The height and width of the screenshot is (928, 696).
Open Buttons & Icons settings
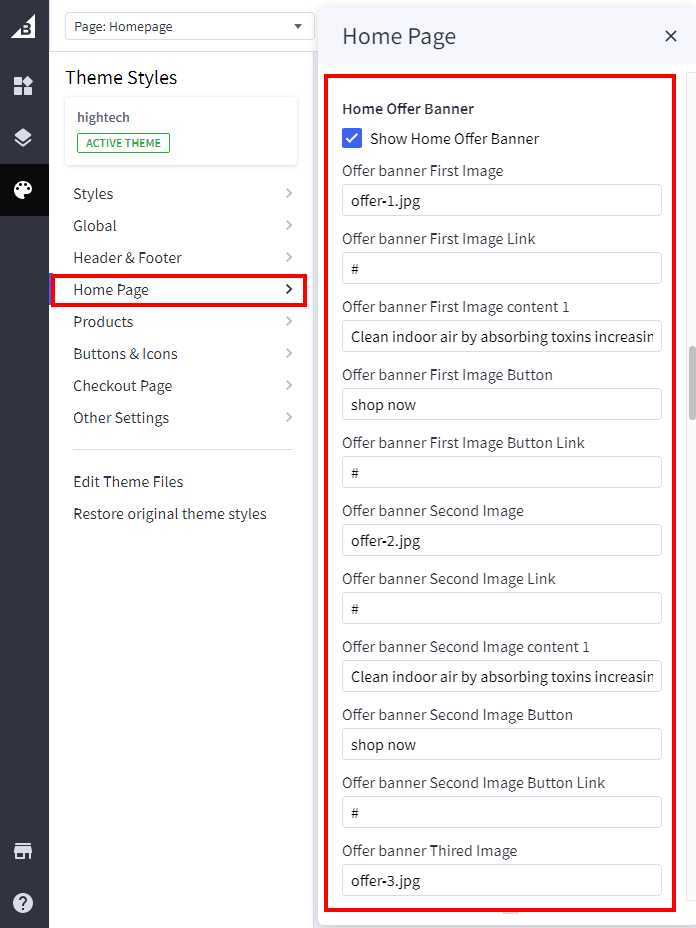tap(181, 354)
